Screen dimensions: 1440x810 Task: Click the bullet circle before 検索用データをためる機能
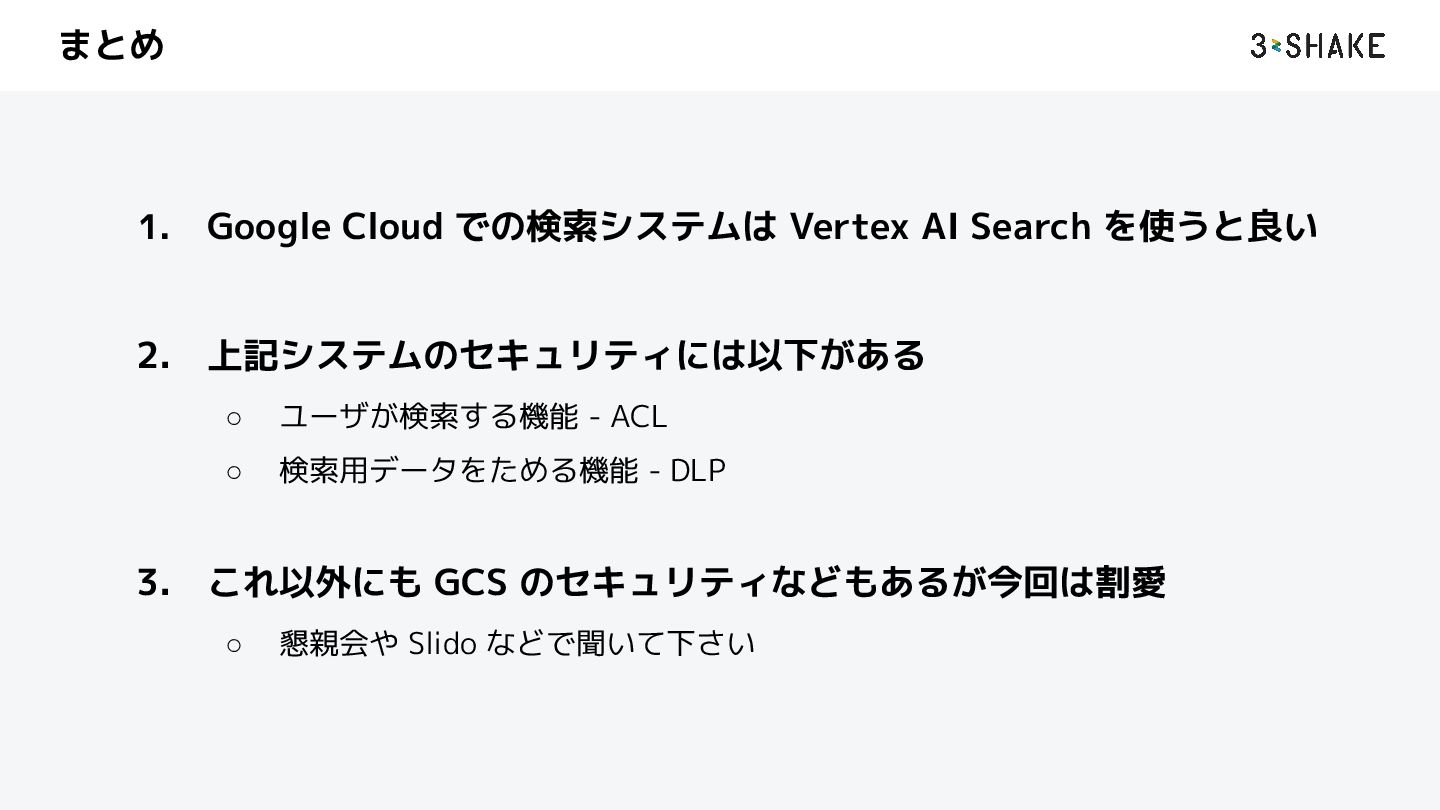coord(234,472)
